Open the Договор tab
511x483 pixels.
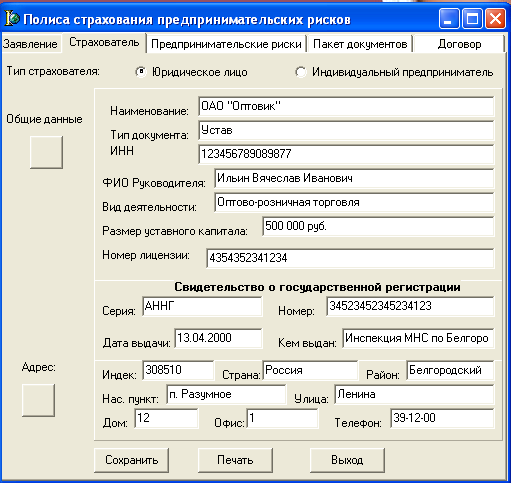tap(459, 44)
